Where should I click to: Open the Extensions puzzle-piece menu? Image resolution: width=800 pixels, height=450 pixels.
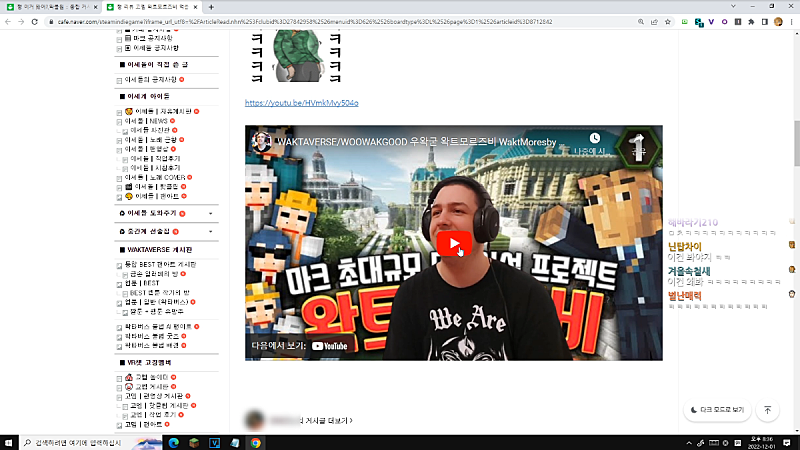[751, 22]
